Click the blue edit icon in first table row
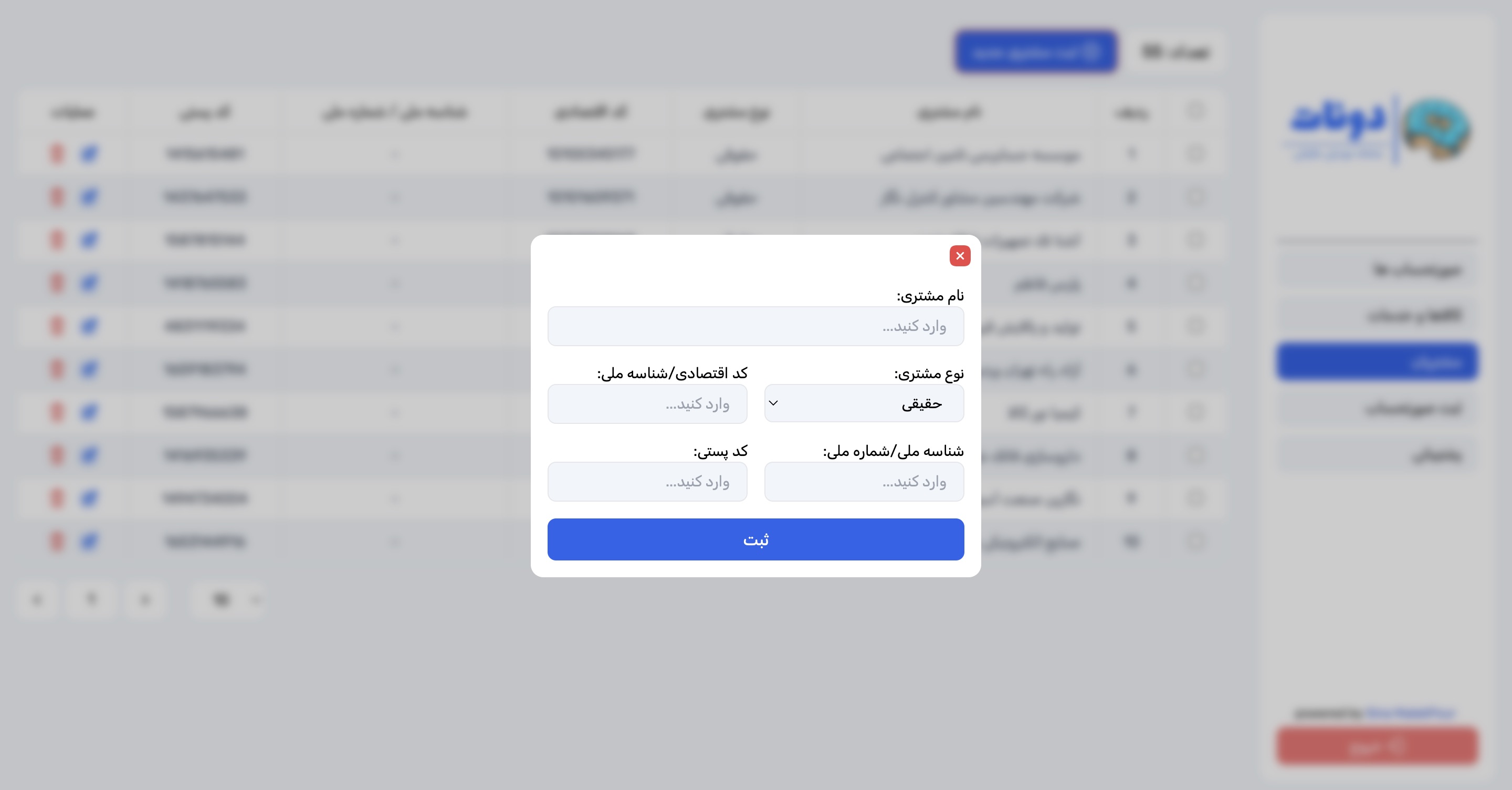1512x790 pixels. point(89,154)
